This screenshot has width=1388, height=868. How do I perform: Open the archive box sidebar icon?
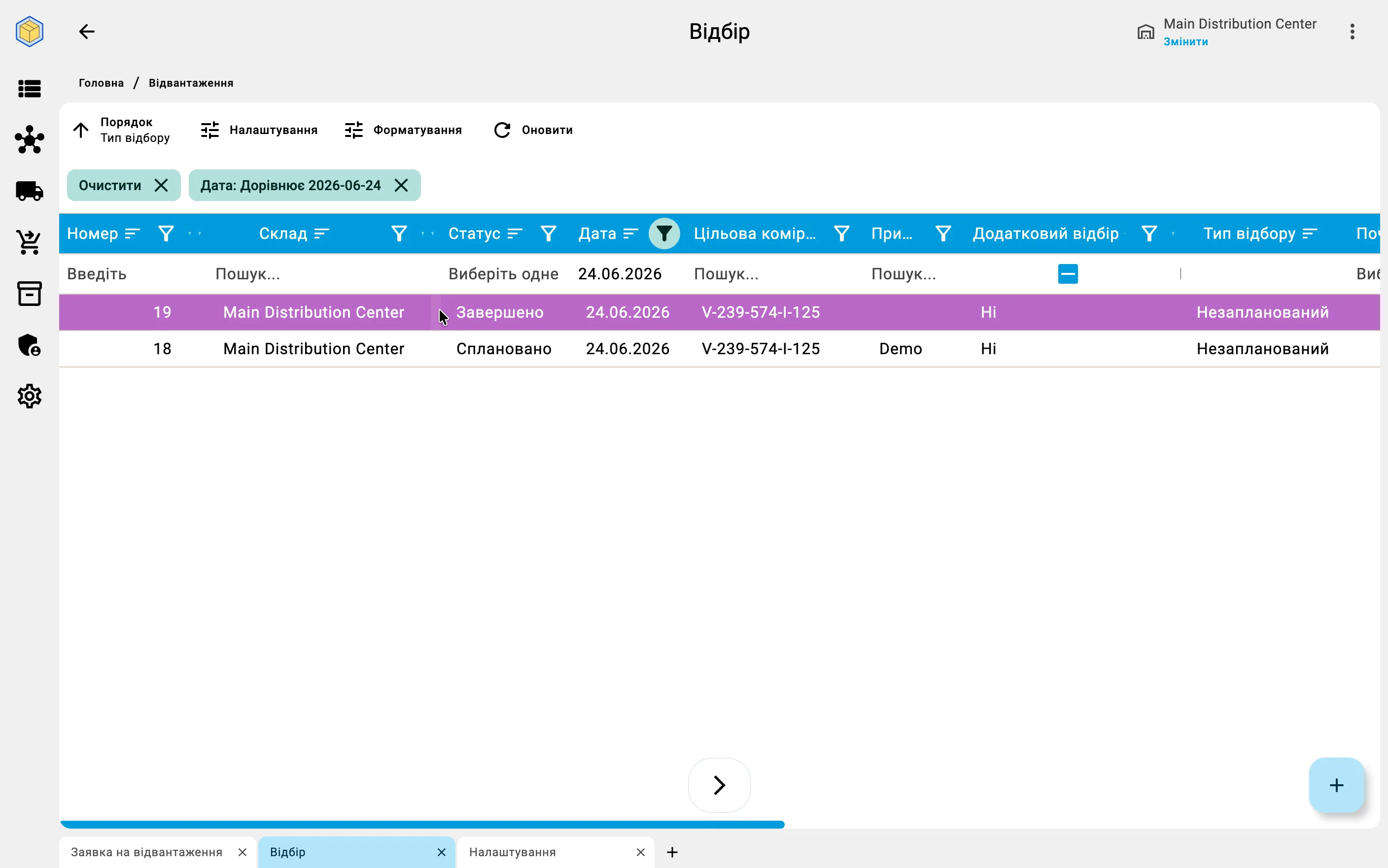[29, 293]
